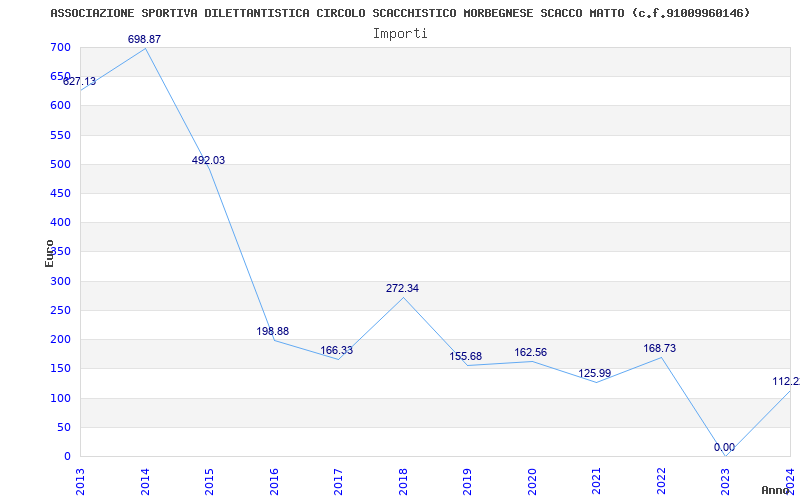Viewport: 800px width, 500px height.
Task: Click the 200 y-axis tick label
Action: [60, 339]
